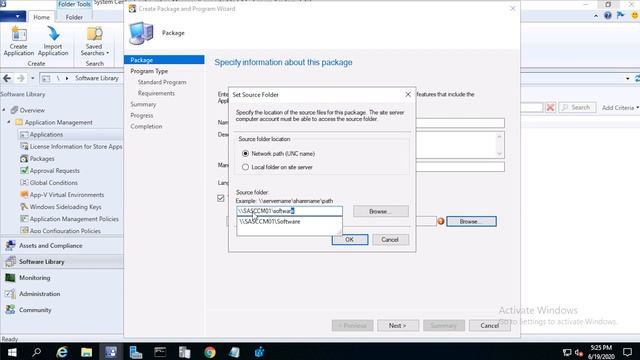Image resolution: width=640 pixels, height=360 pixels.
Task: Click the taskbar search icon
Action: point(37,352)
